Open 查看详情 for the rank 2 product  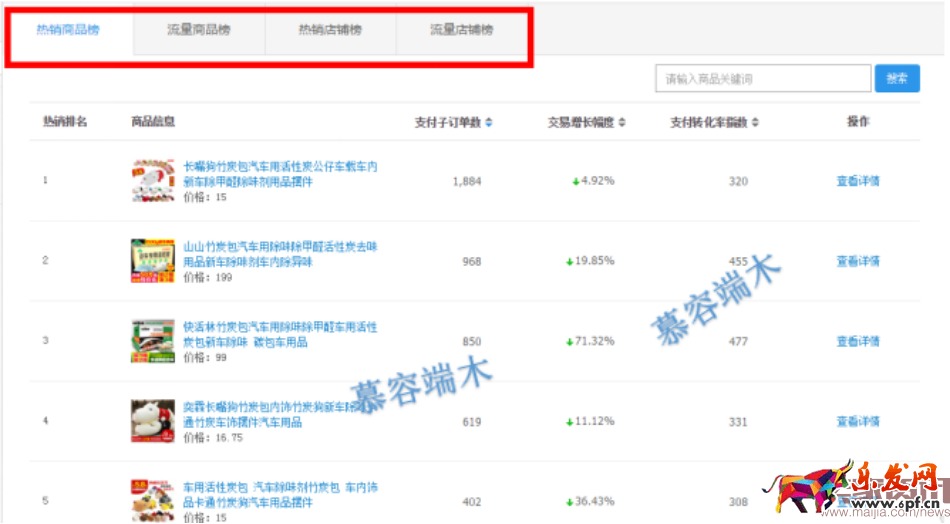point(858,261)
